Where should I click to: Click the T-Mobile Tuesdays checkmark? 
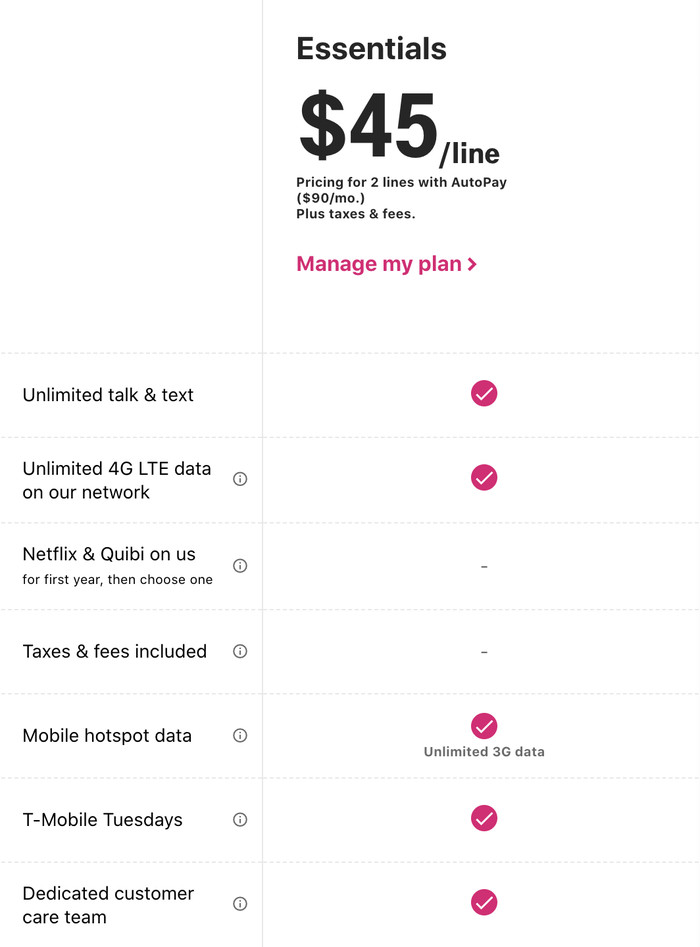[484, 819]
